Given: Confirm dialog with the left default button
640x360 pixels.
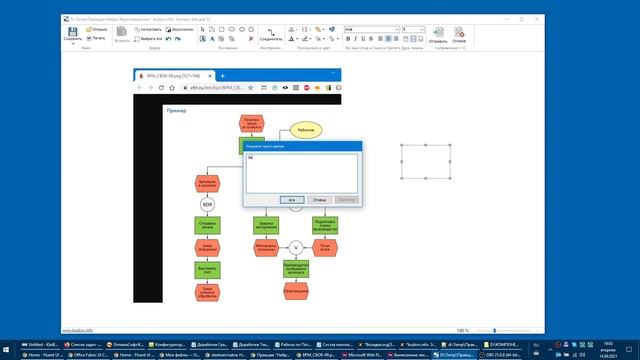Looking at the screenshot, I should [x=292, y=200].
